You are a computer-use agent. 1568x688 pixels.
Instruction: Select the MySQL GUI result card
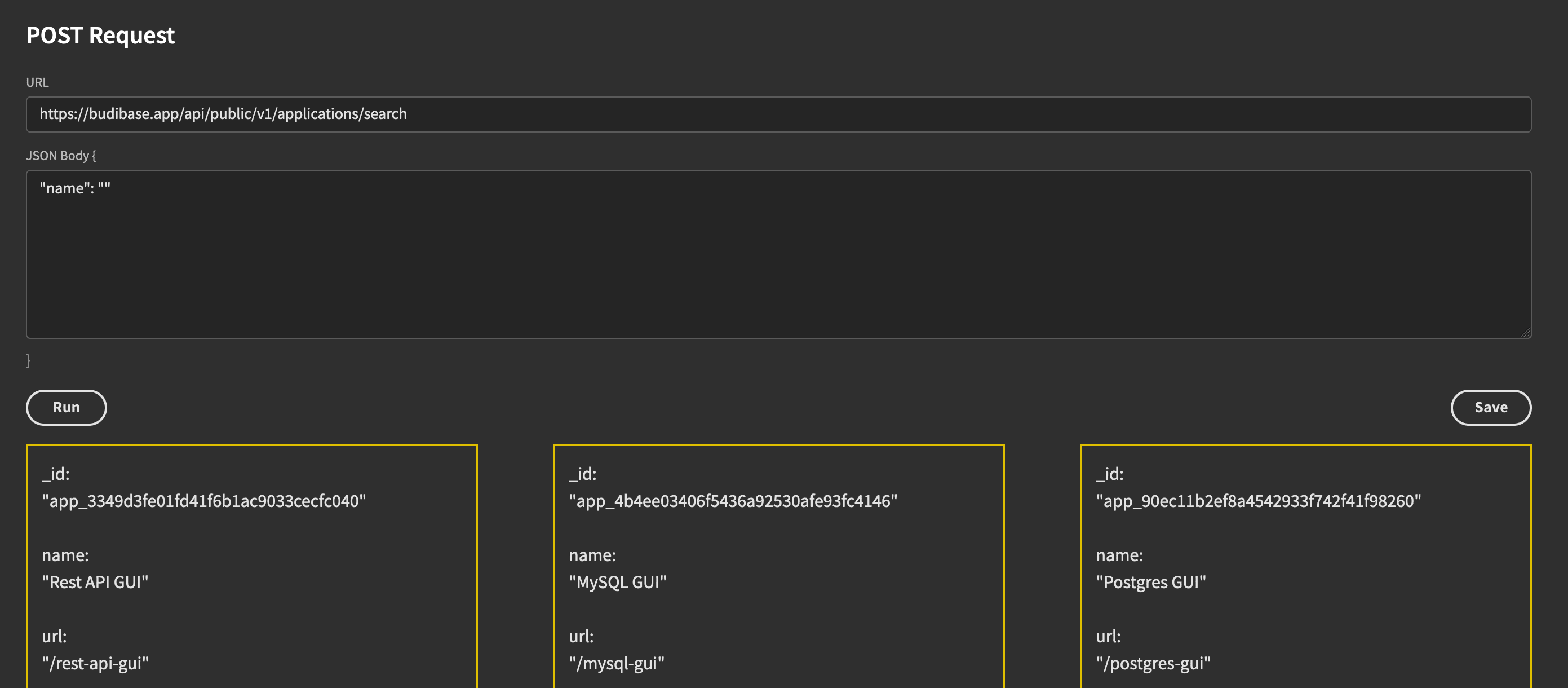778,566
